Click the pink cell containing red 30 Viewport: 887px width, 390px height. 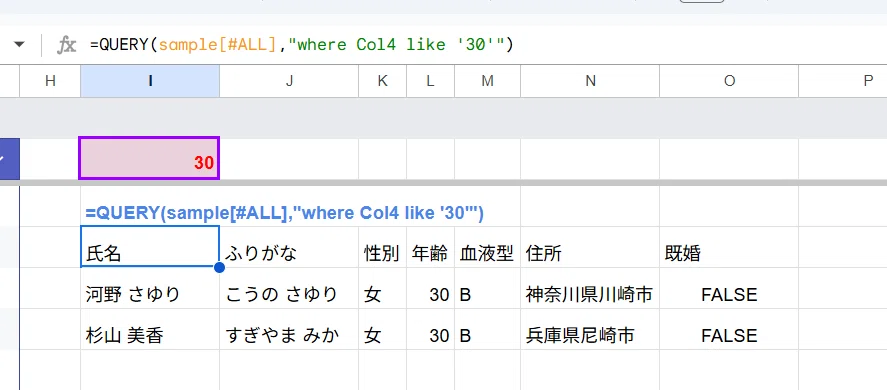[149, 158]
